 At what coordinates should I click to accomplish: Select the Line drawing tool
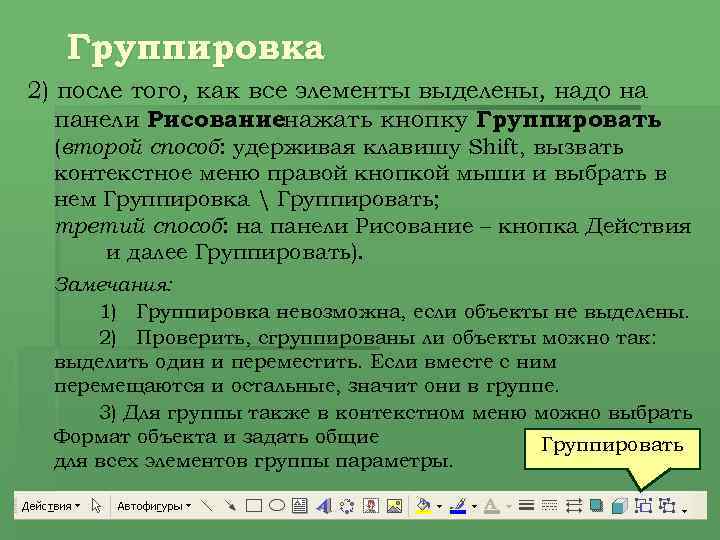coord(207,506)
